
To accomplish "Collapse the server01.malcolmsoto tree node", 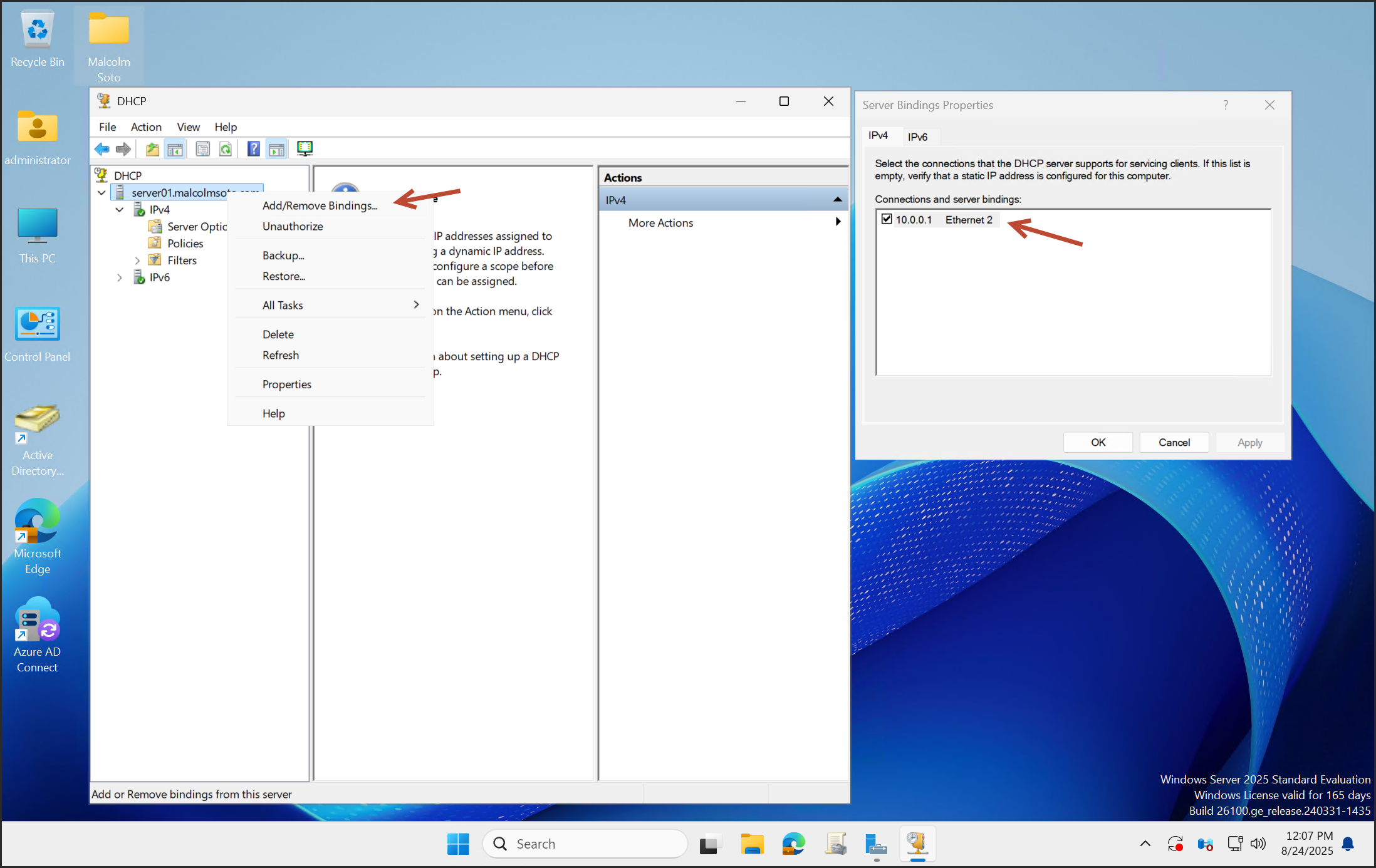I will pyautogui.click(x=102, y=192).
